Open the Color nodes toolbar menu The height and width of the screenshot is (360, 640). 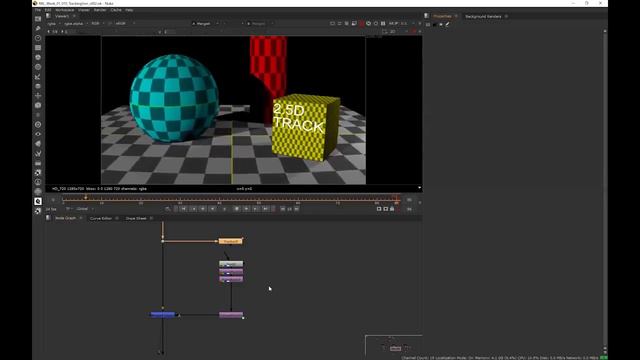pyautogui.click(x=38, y=57)
